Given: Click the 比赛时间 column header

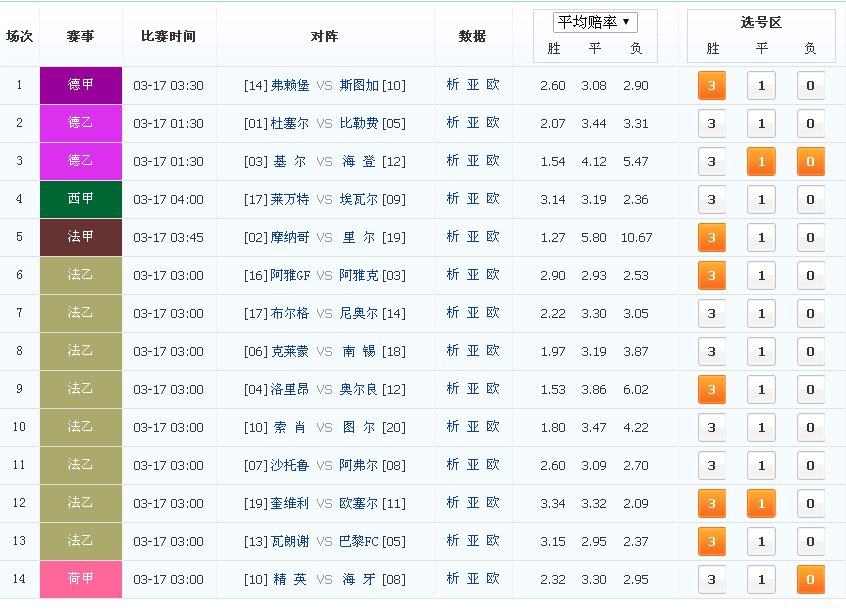Looking at the screenshot, I should tap(168, 36).
